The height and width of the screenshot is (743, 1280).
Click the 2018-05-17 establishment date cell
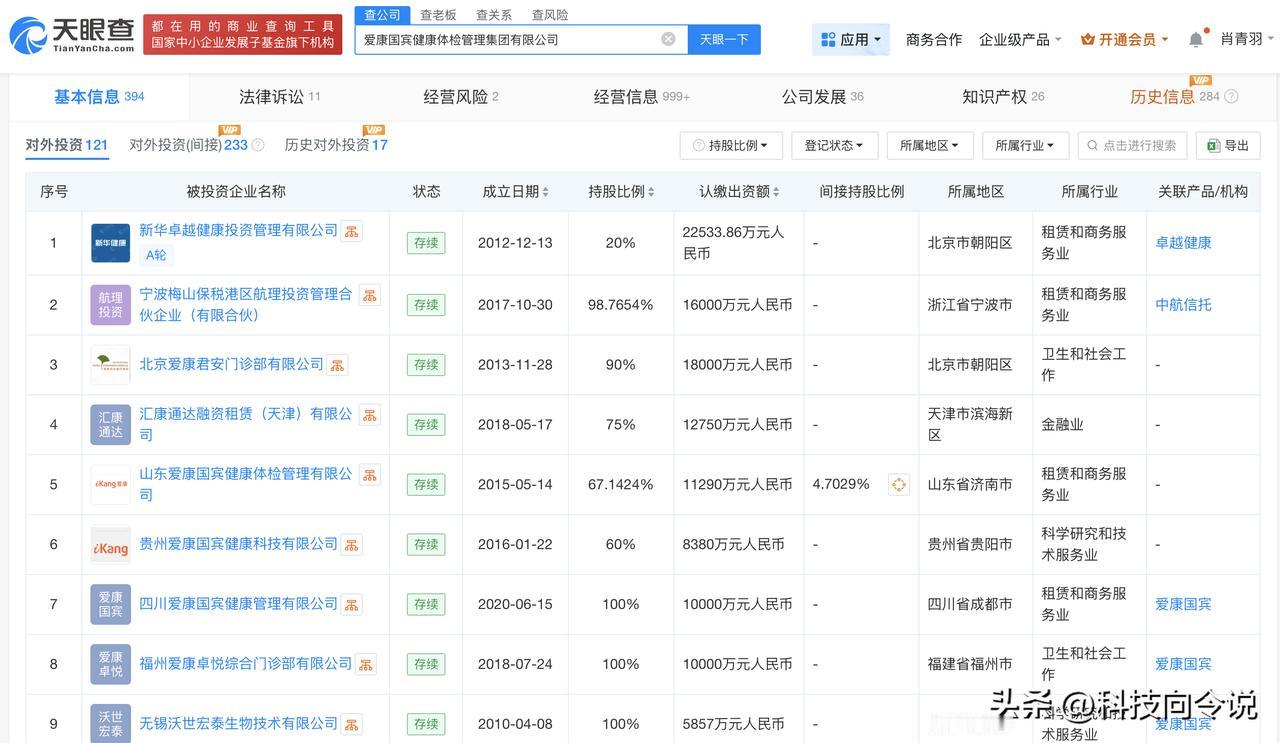click(515, 425)
